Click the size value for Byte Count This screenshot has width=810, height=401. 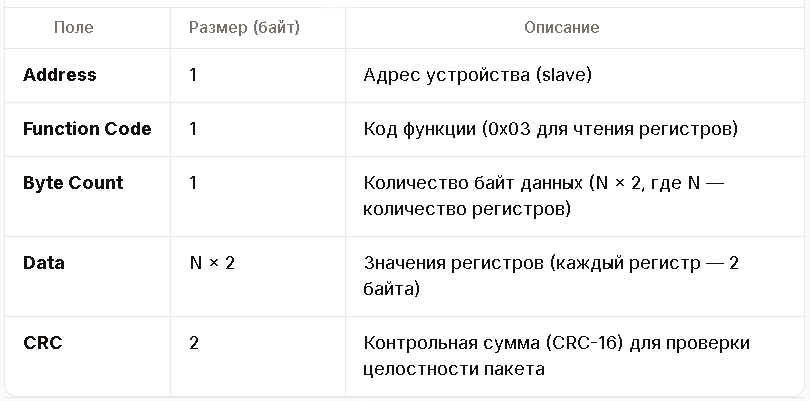click(193, 183)
